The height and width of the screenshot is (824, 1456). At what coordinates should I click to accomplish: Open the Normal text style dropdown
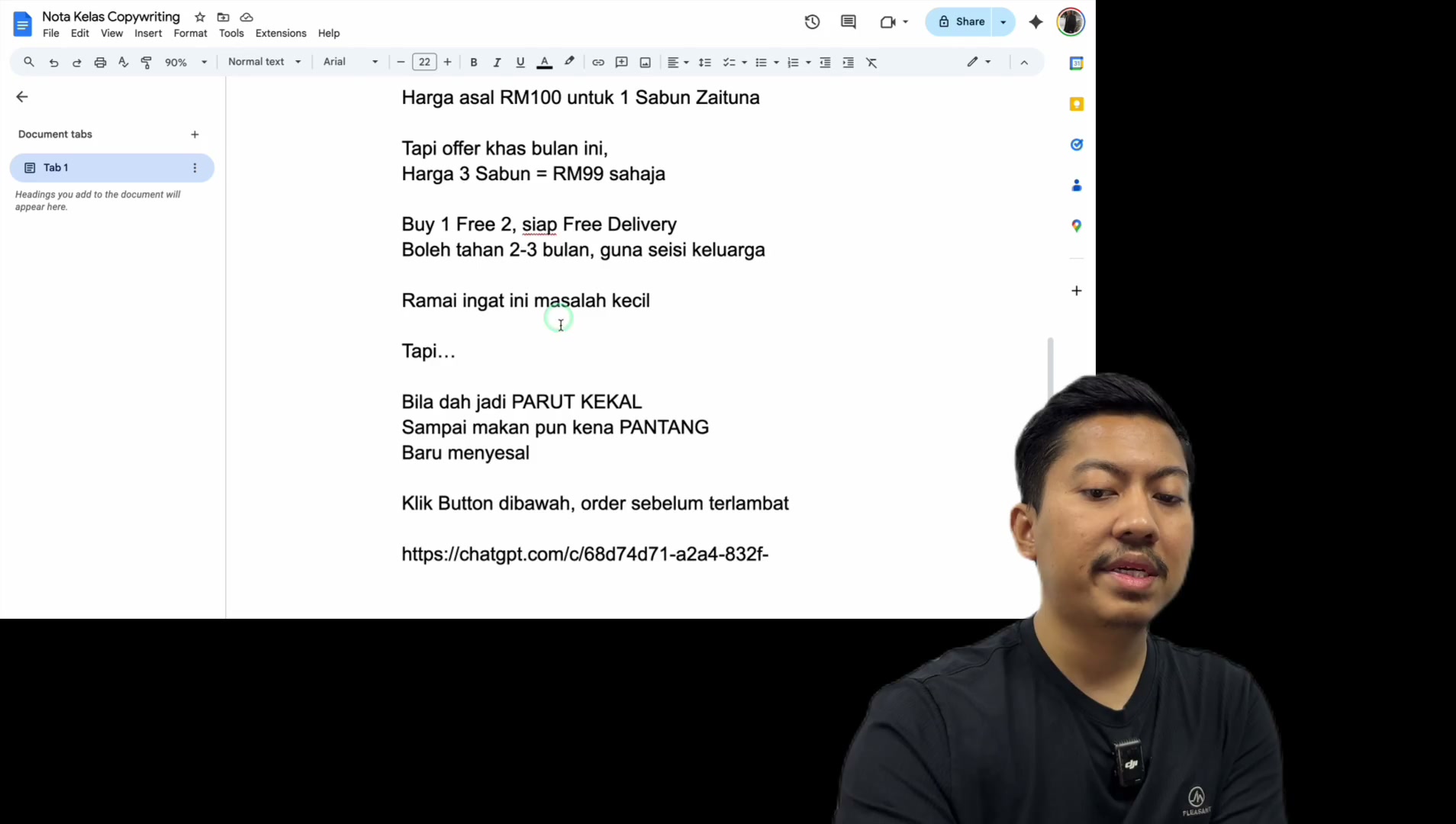coord(265,62)
